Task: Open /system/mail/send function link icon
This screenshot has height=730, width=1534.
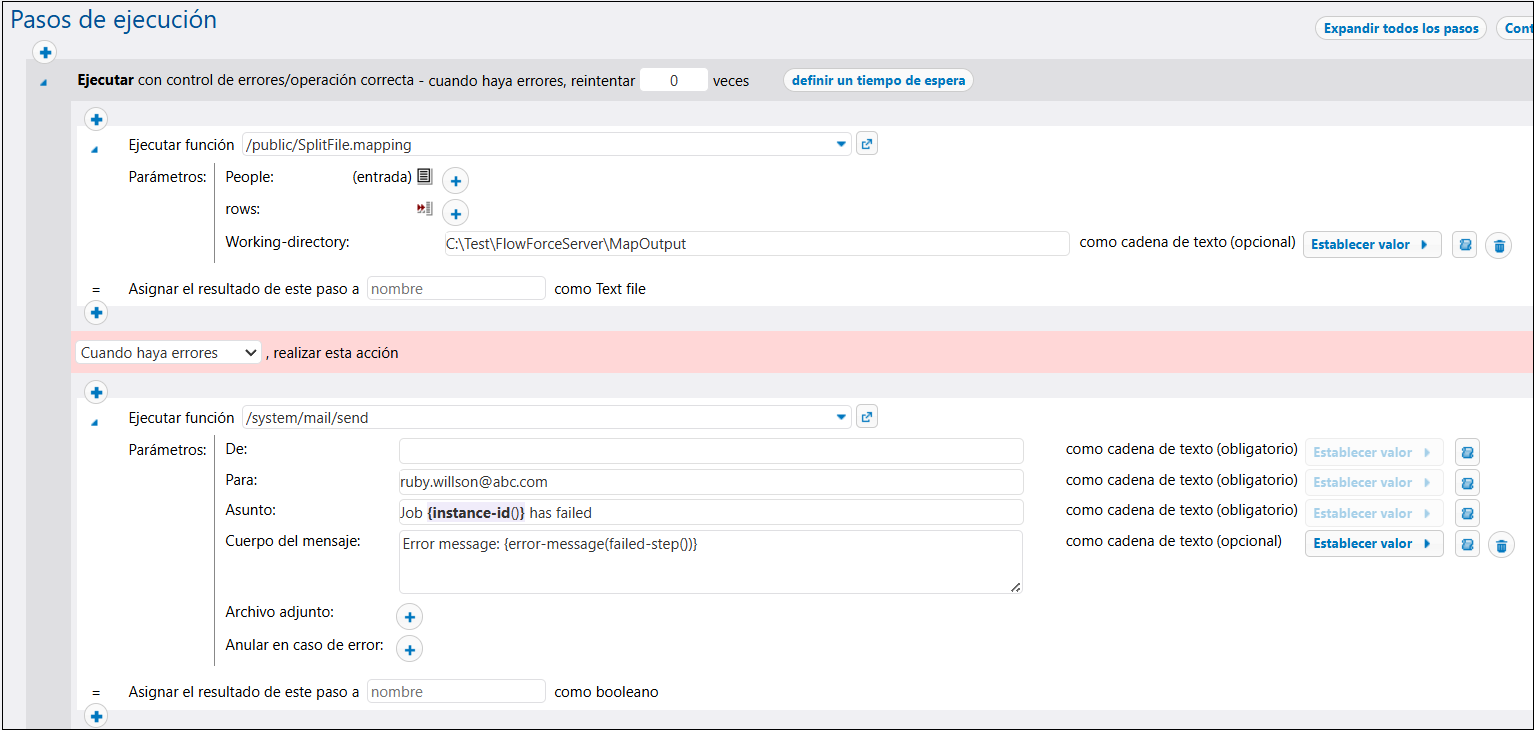Action: pos(867,417)
